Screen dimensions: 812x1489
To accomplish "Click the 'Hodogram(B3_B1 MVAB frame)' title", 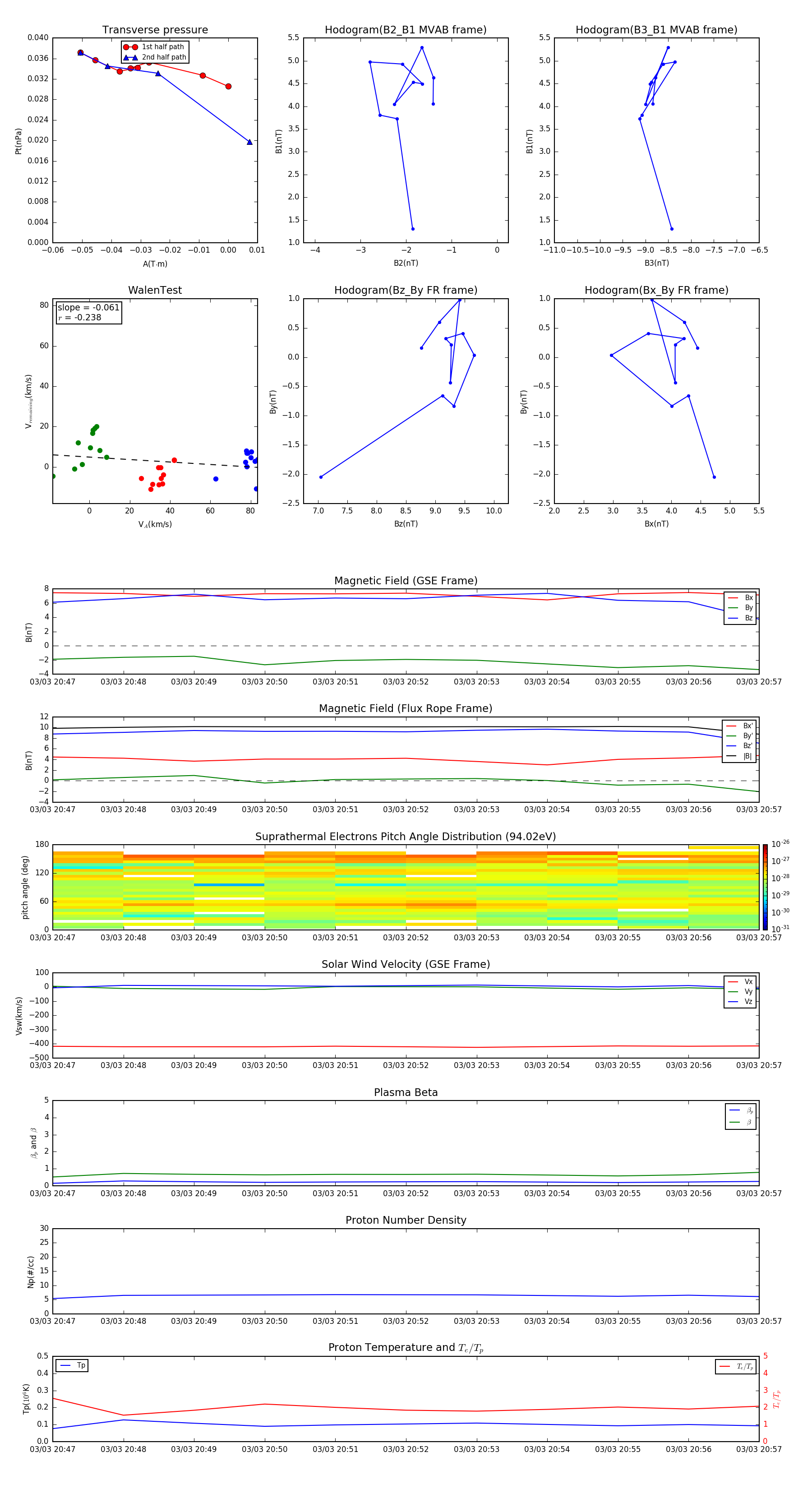I will point(656,29).
